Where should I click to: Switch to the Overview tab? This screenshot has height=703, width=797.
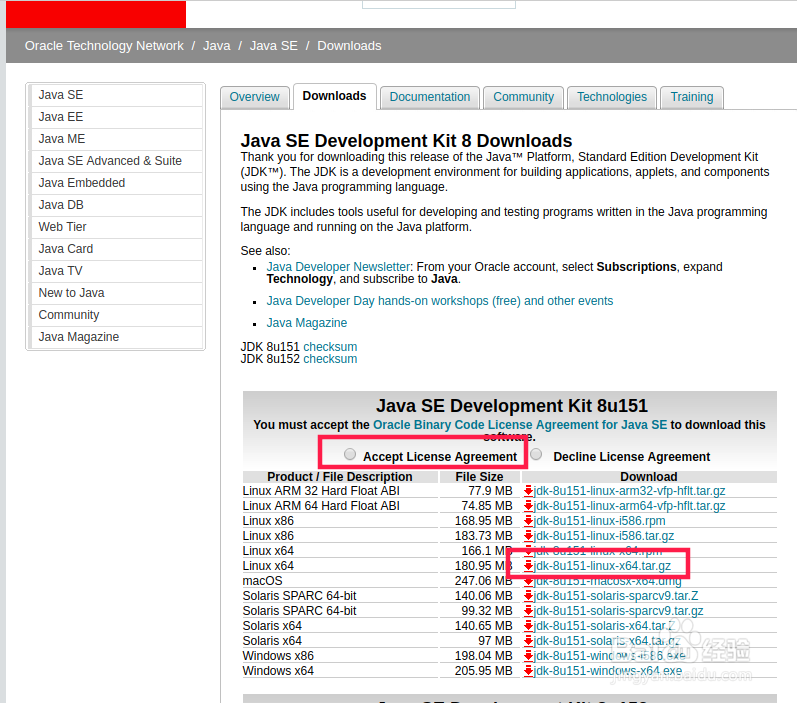[254, 97]
